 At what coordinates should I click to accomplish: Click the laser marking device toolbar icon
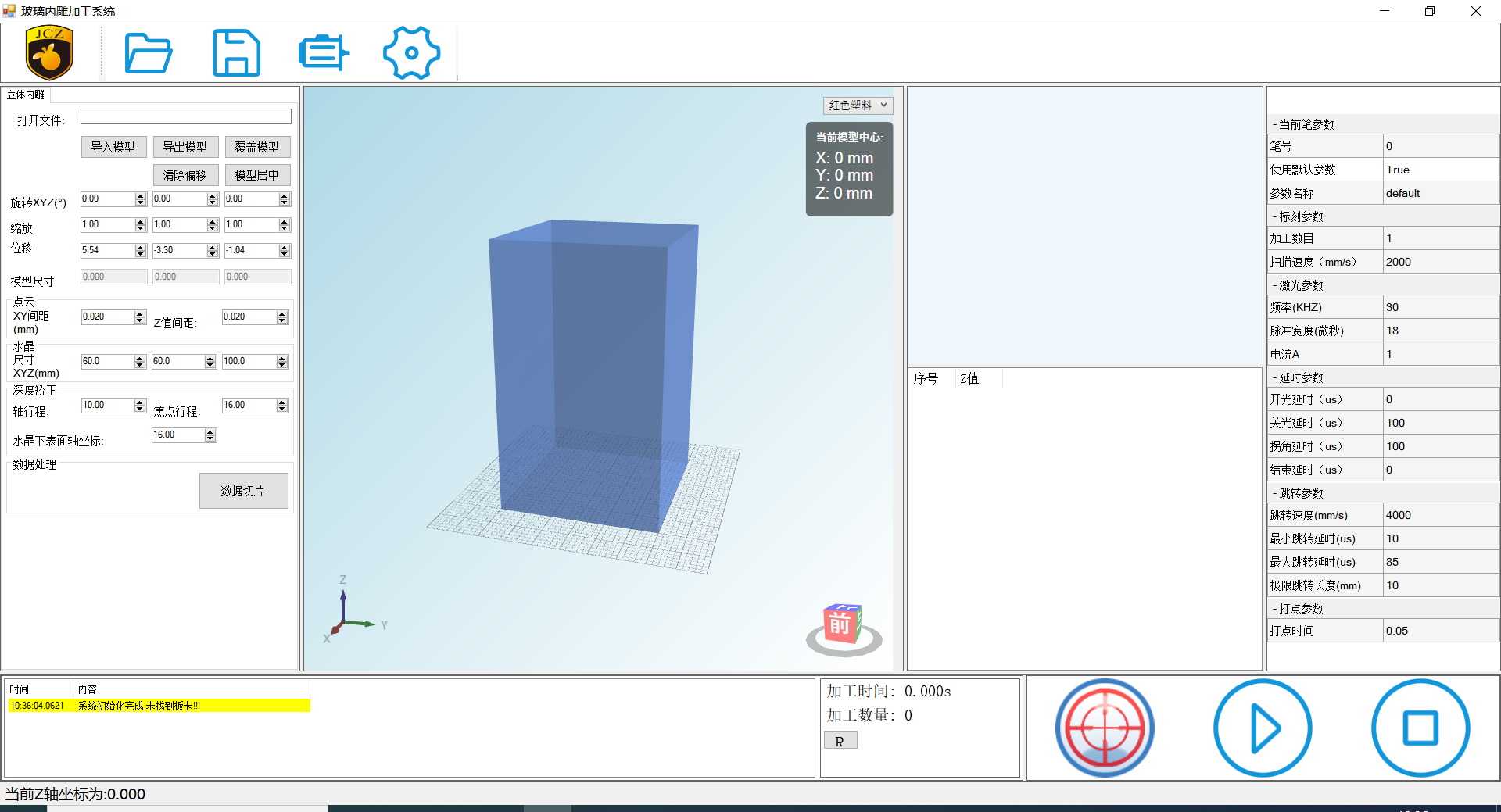(x=324, y=53)
